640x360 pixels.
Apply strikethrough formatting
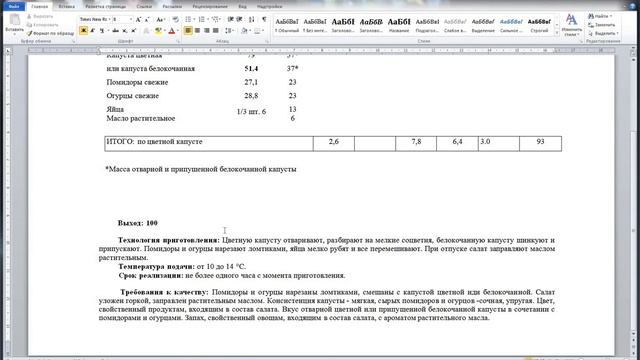[x=116, y=31]
